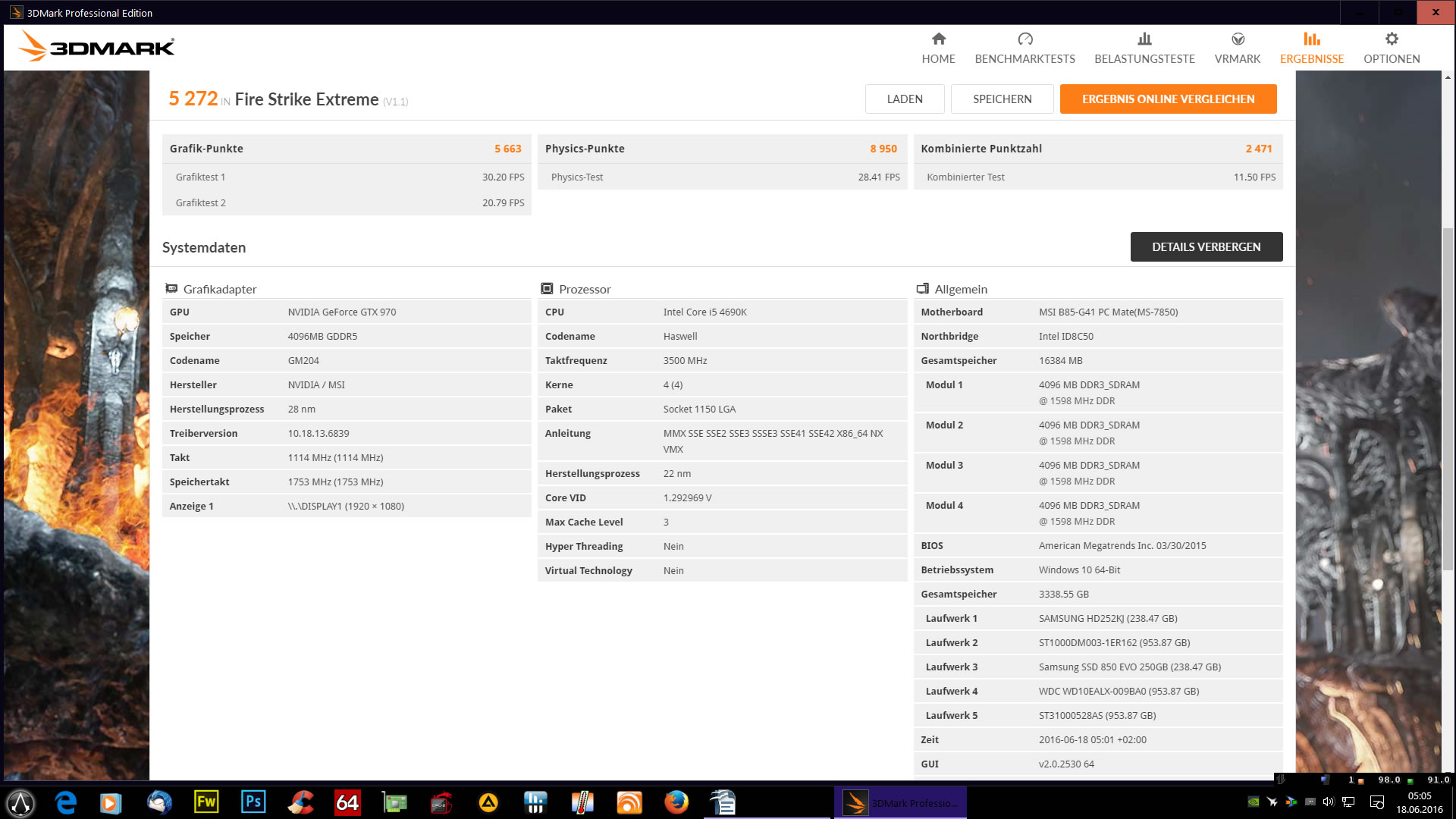The image size is (1456, 819).
Task: Click the Laden button
Action: 904,99
